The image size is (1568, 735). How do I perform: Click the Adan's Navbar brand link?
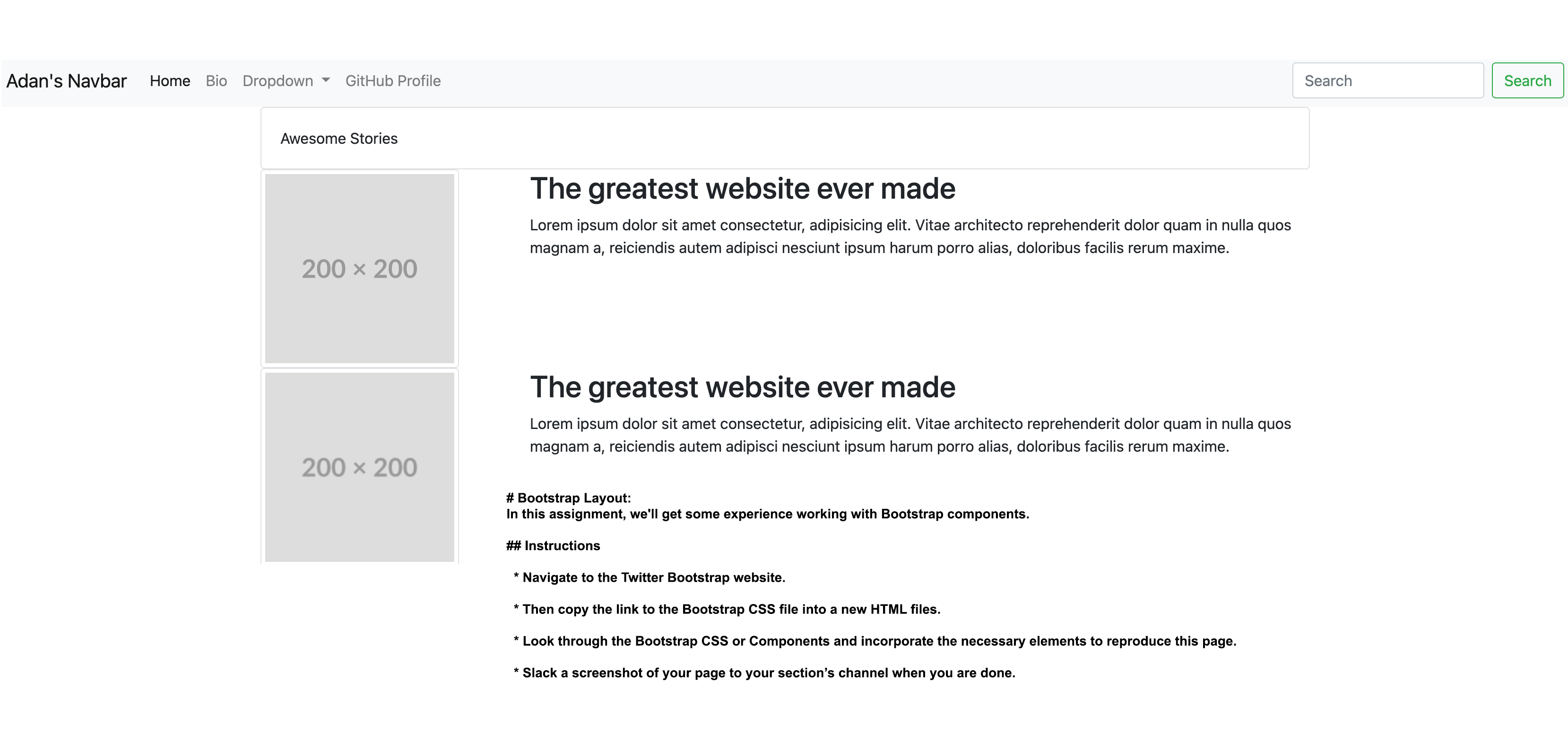[66, 81]
